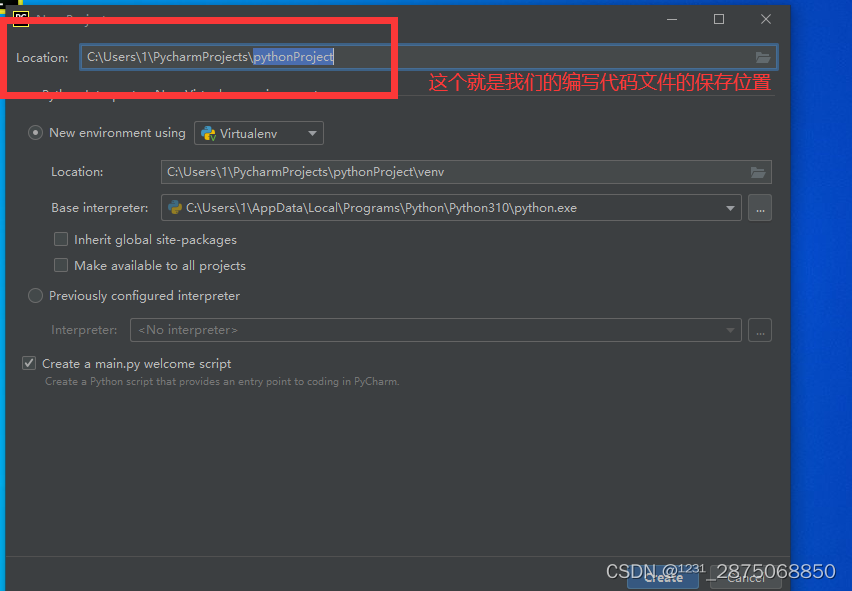Open the Virtualenv environment type dropdown

(x=259, y=133)
